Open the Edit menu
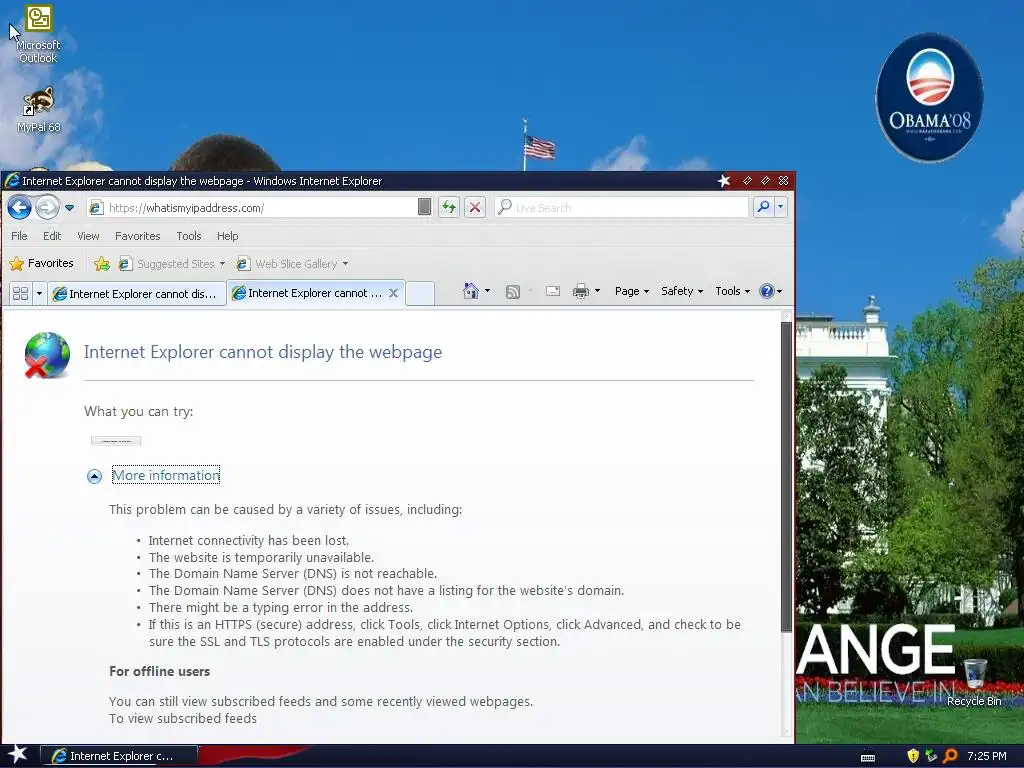The height and width of the screenshot is (768, 1024). [52, 236]
